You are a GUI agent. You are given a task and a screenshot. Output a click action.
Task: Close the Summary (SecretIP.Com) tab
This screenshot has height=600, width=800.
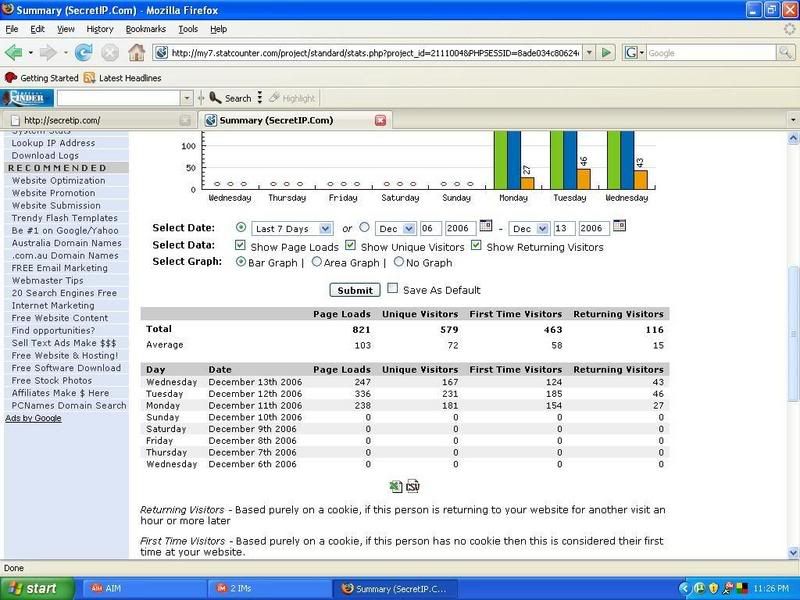point(380,120)
